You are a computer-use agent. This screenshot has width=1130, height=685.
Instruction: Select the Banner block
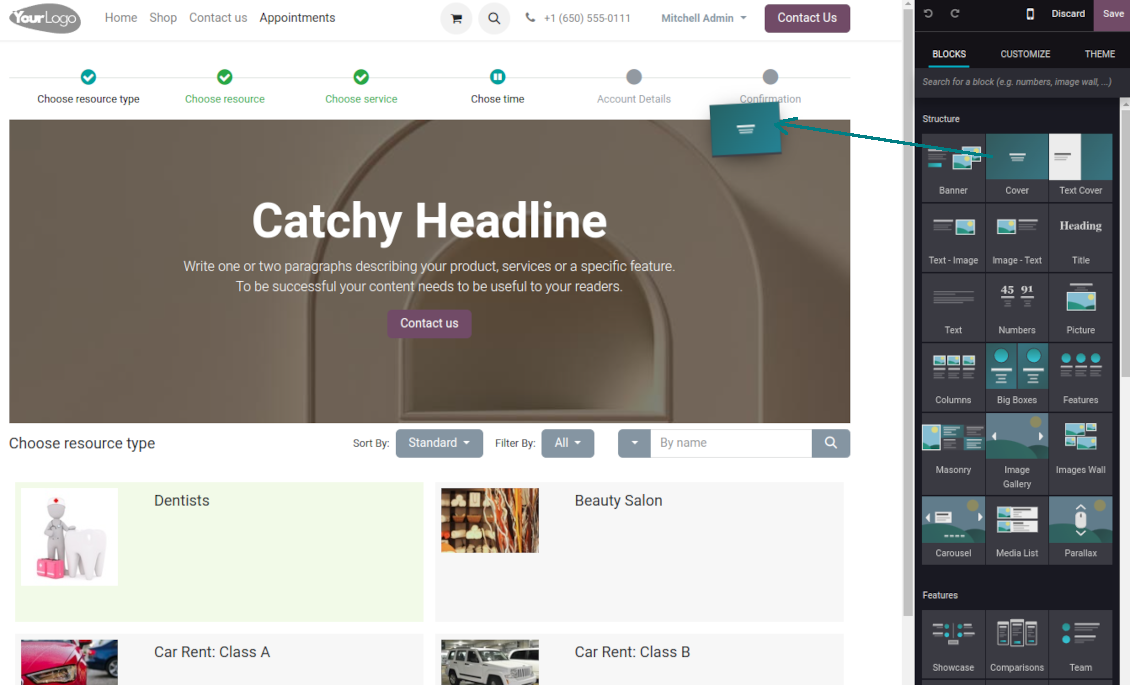point(953,166)
